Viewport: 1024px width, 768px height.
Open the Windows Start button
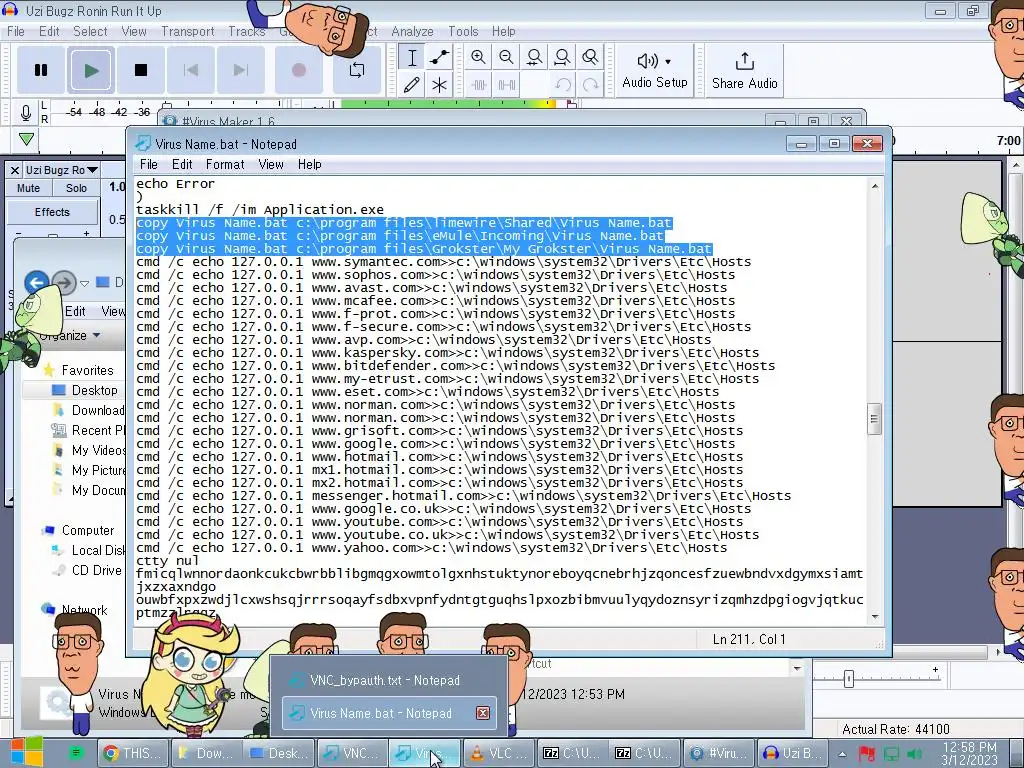(x=26, y=752)
